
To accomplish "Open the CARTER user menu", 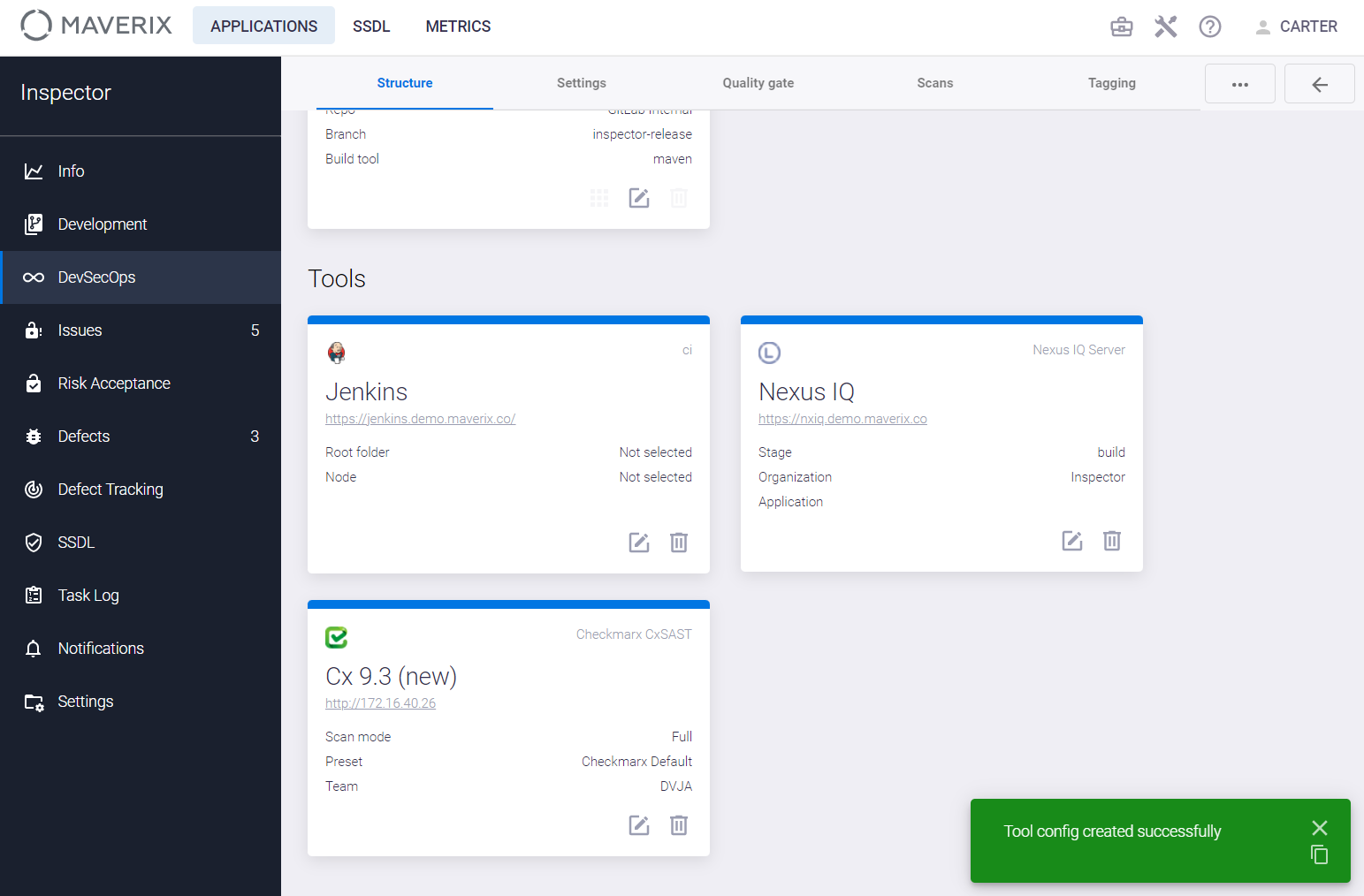I will coord(1296,27).
